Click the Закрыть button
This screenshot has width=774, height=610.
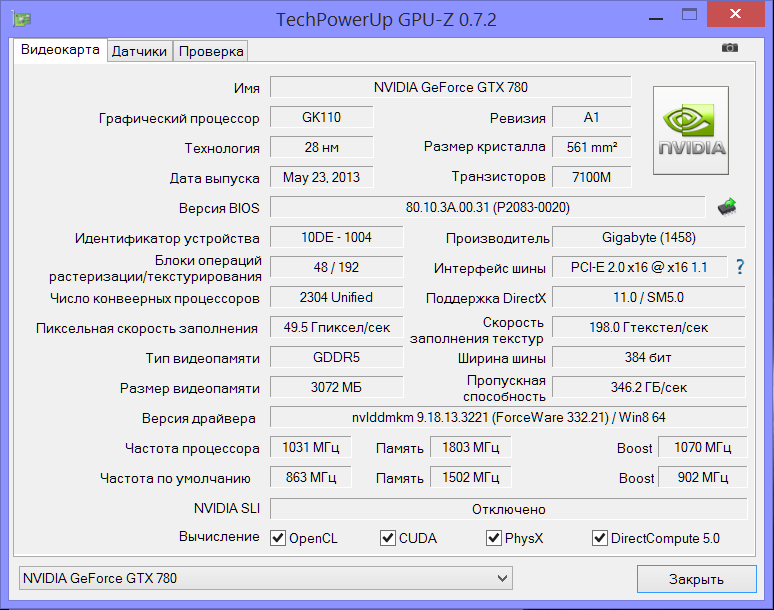click(x=696, y=579)
